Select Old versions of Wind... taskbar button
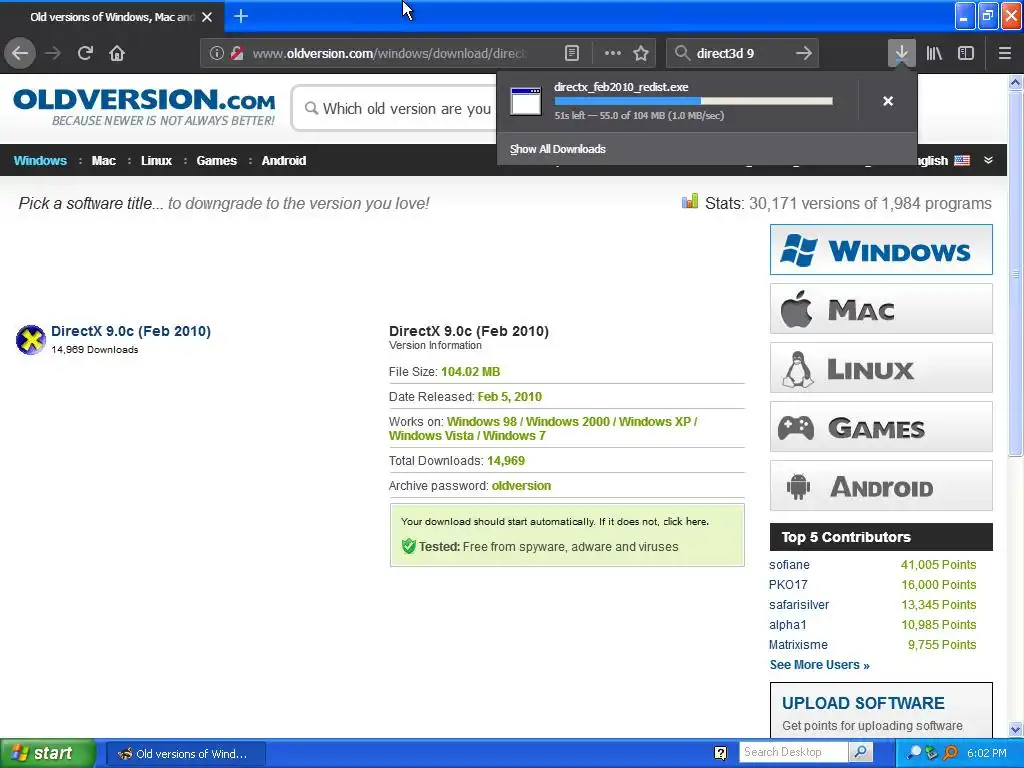Screen dimensions: 1024x768 click(x=185, y=754)
